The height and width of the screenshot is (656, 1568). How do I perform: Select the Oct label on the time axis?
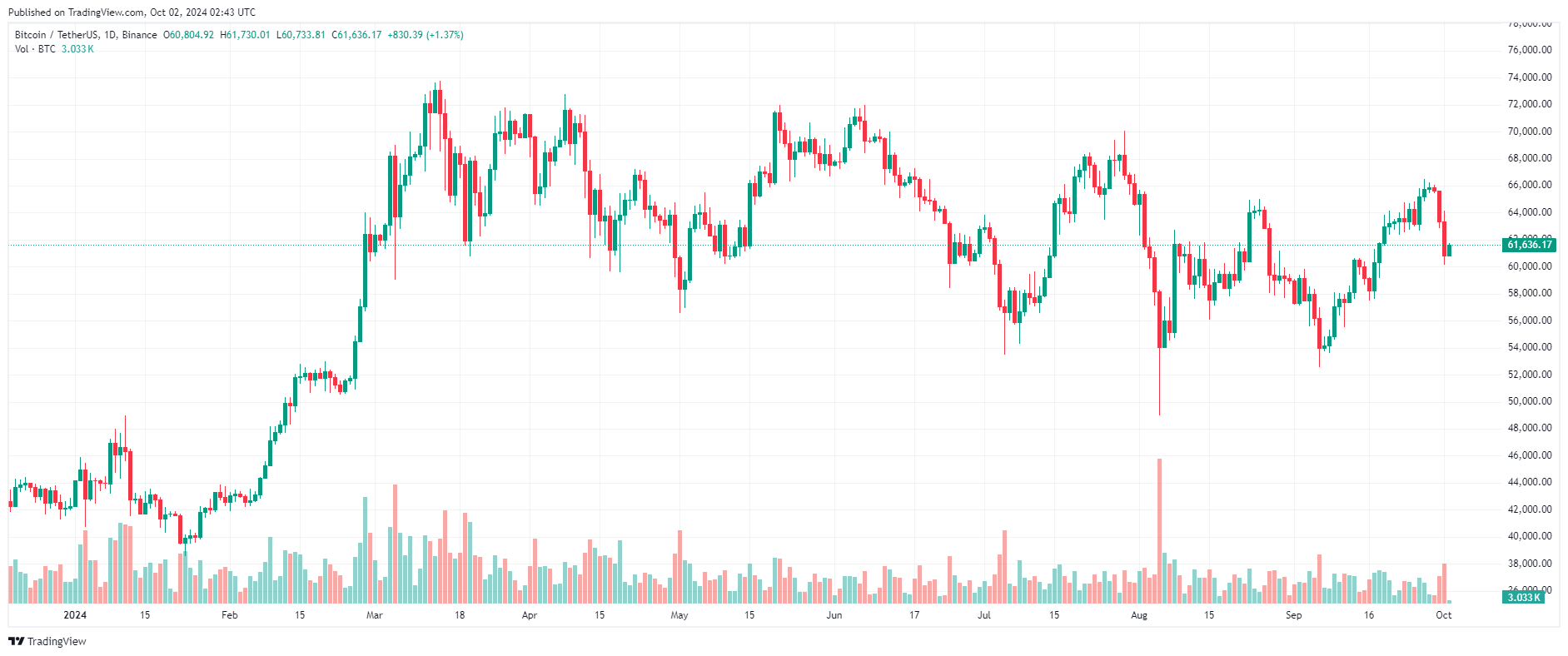click(1444, 615)
